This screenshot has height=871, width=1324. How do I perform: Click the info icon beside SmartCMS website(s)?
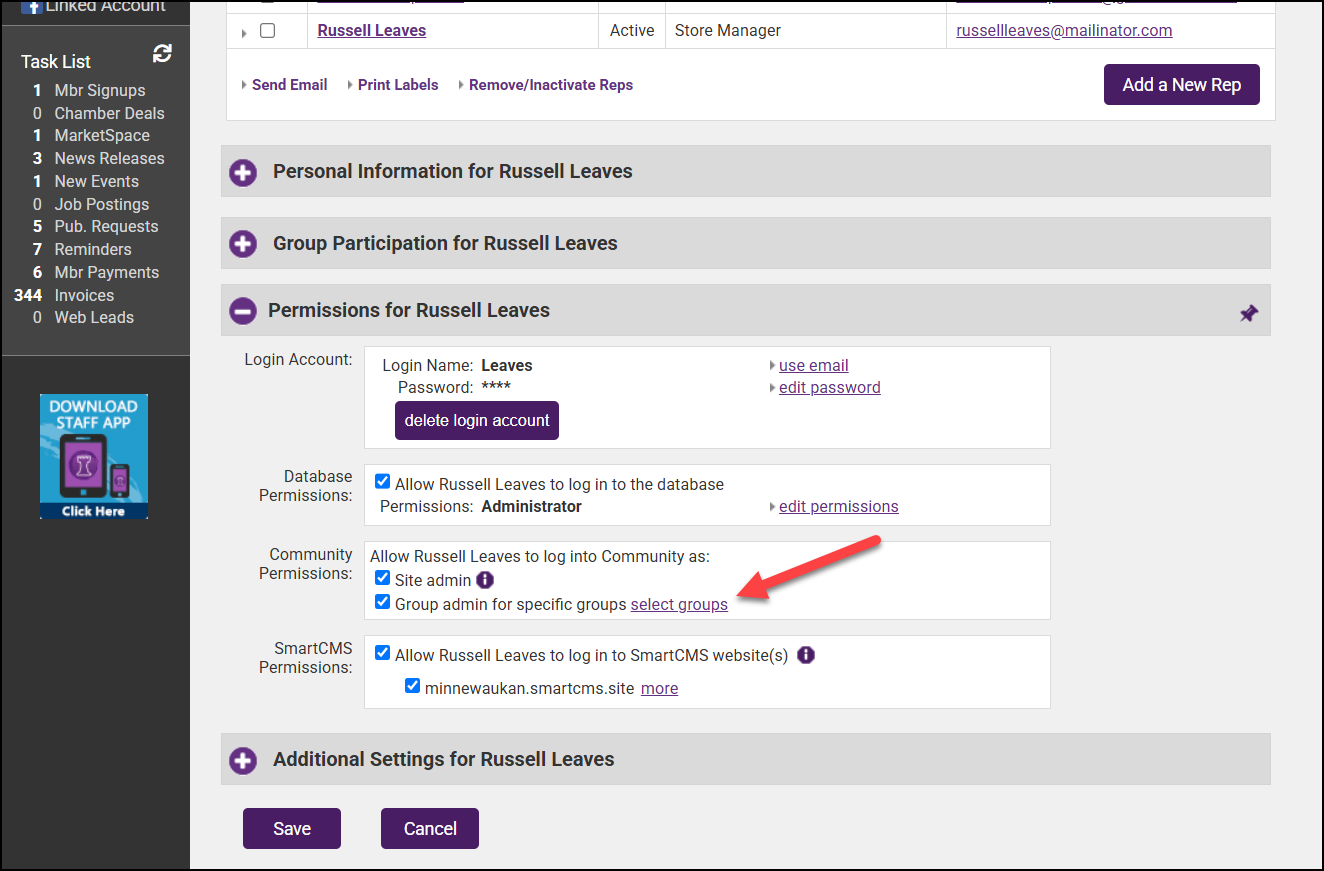806,656
